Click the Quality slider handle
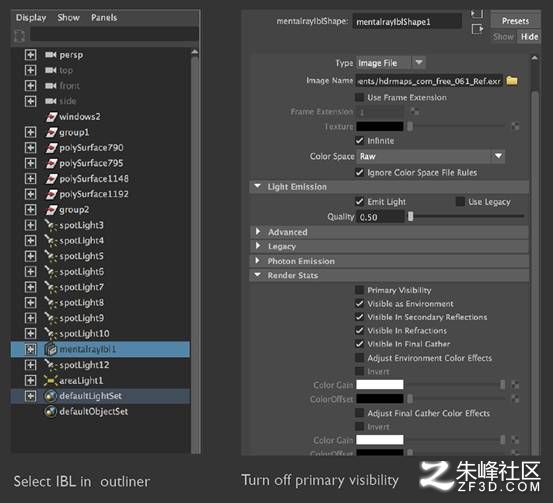The image size is (553, 503). click(410, 217)
